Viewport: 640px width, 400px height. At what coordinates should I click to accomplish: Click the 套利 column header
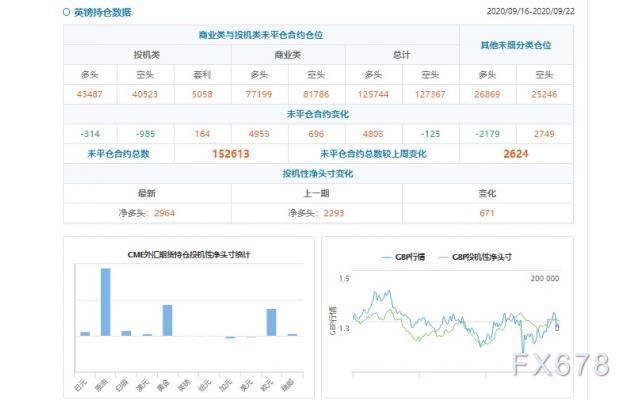[202, 75]
